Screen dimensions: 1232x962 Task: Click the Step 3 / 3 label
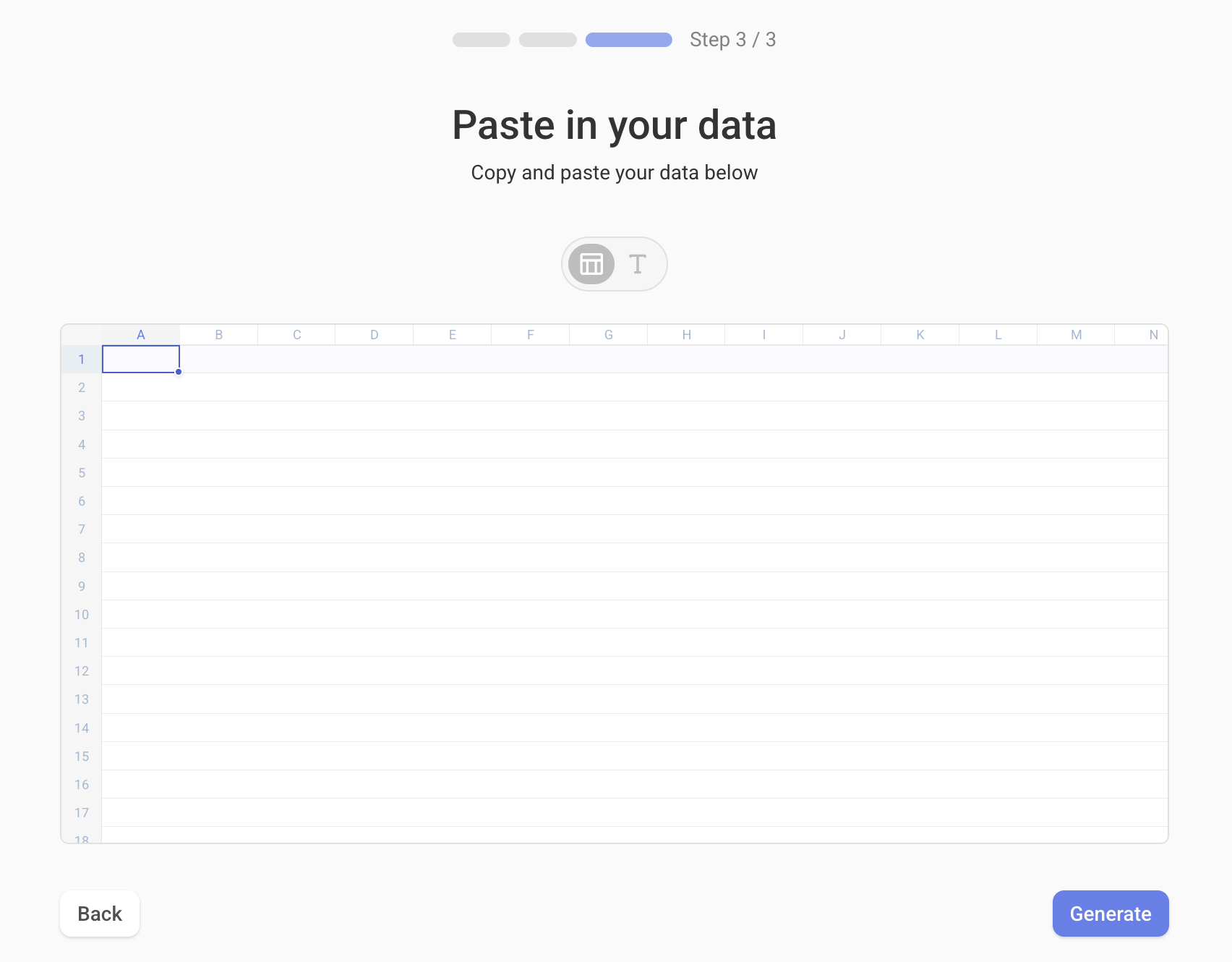(733, 40)
